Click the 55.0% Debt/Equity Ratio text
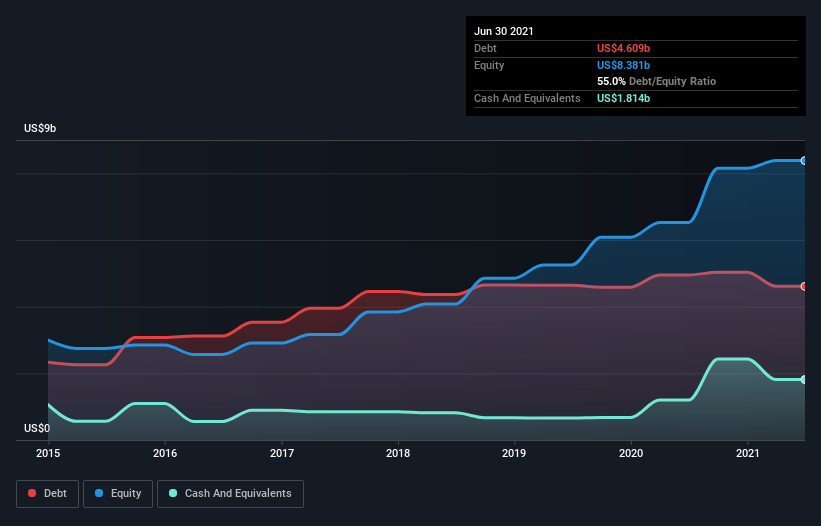821x526 pixels. [x=657, y=81]
